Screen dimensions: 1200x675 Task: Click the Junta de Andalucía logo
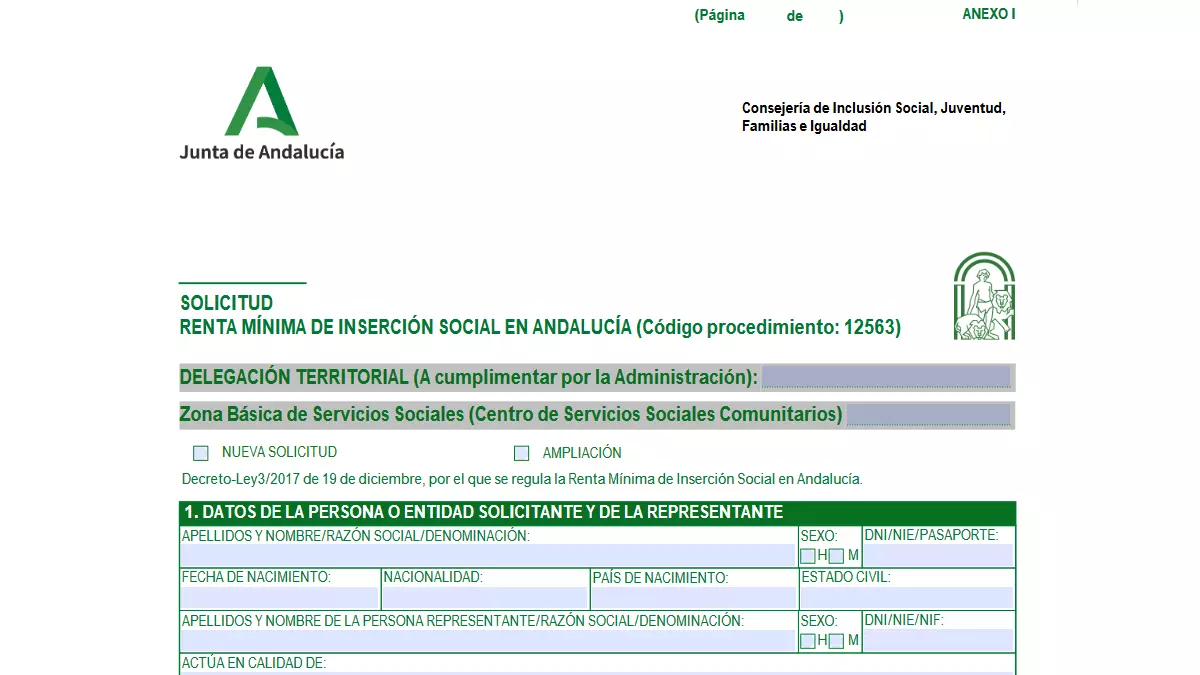(x=262, y=113)
